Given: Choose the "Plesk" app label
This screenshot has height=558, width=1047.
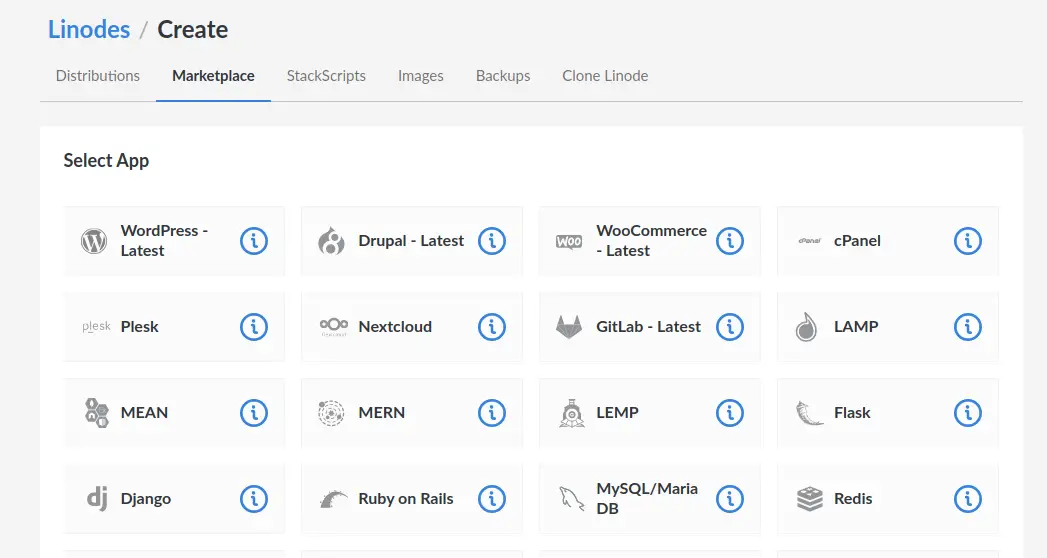Looking at the screenshot, I should tap(139, 327).
